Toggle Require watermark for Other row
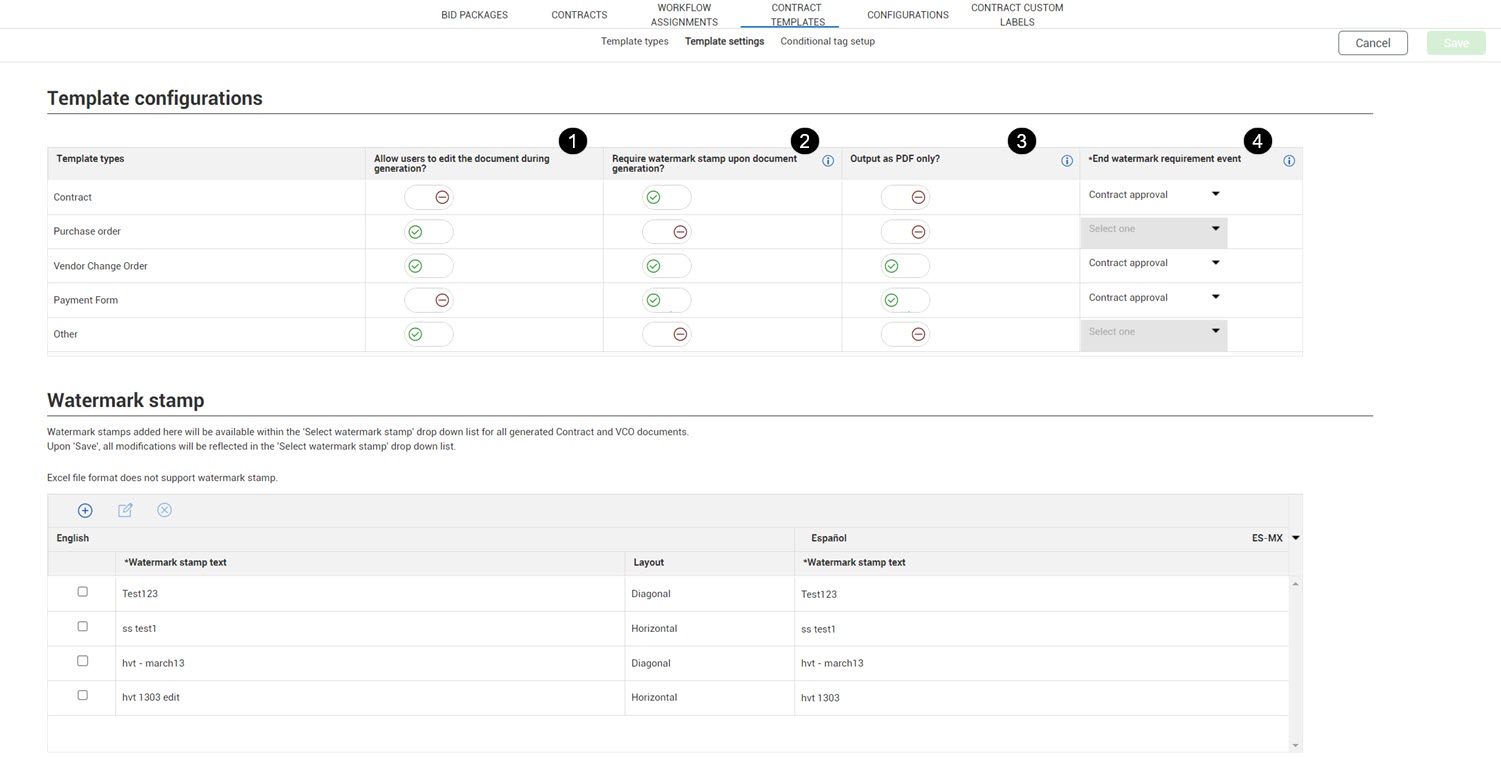Image resolution: width=1501 pixels, height=759 pixels. point(667,334)
